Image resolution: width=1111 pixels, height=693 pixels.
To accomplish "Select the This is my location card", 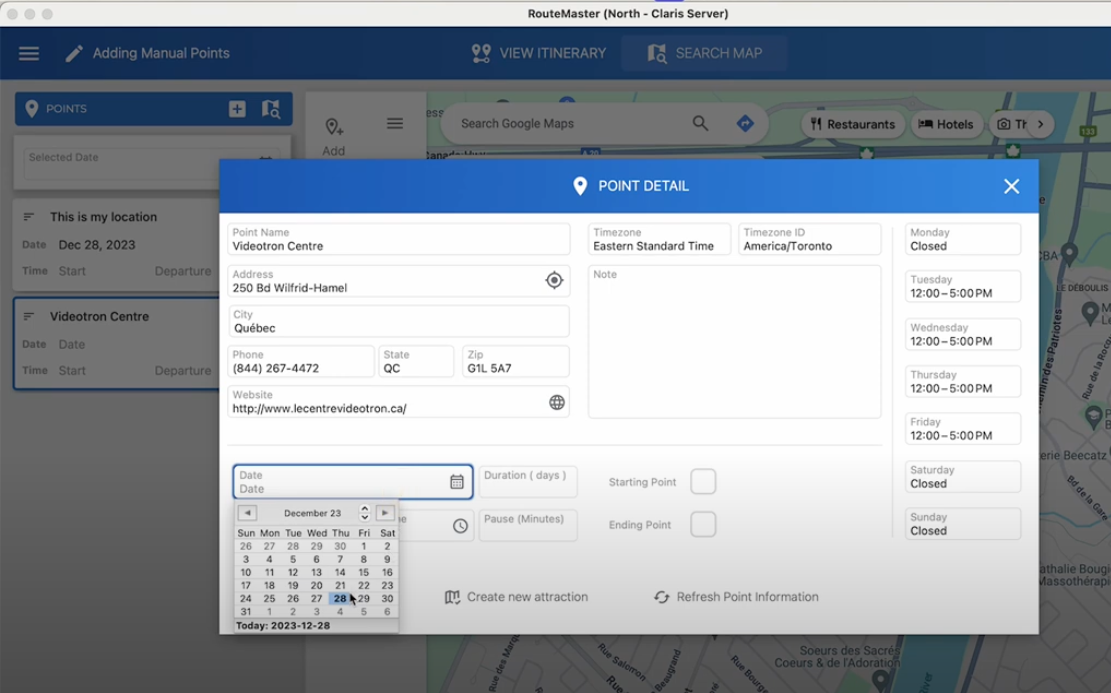I will 117,244.
